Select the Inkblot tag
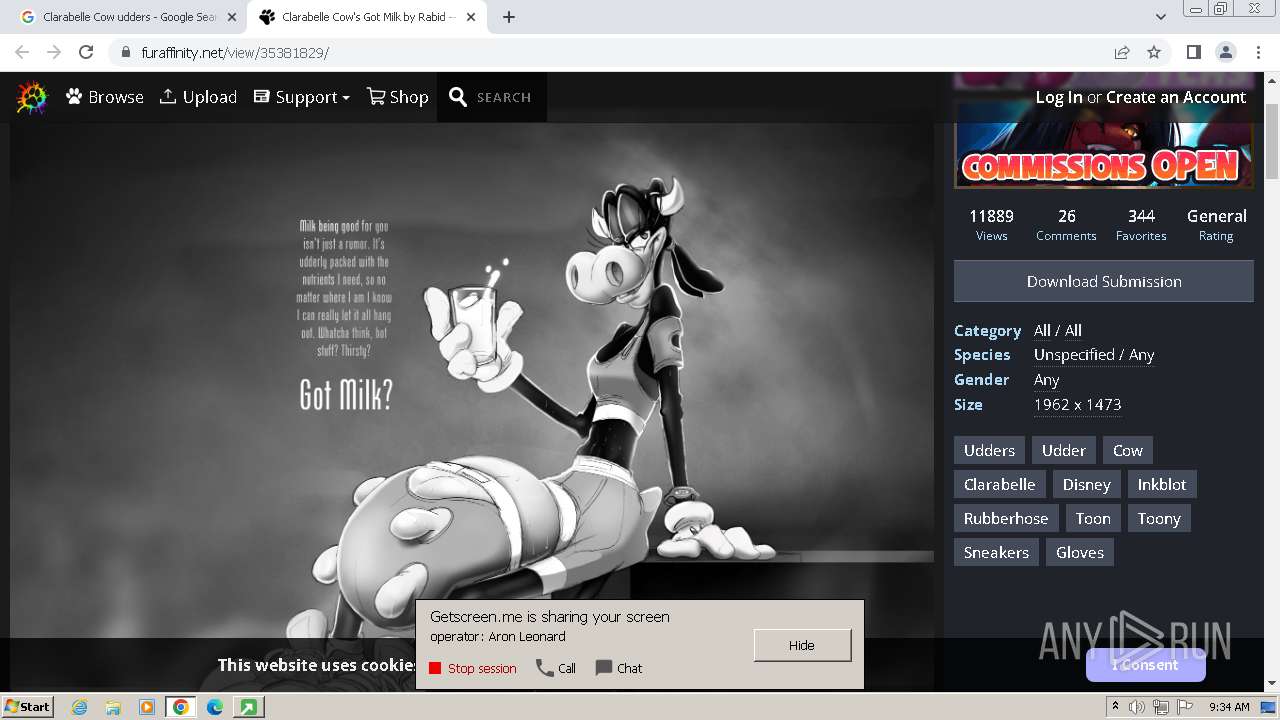This screenshot has height=720, width=1280. (1162, 484)
